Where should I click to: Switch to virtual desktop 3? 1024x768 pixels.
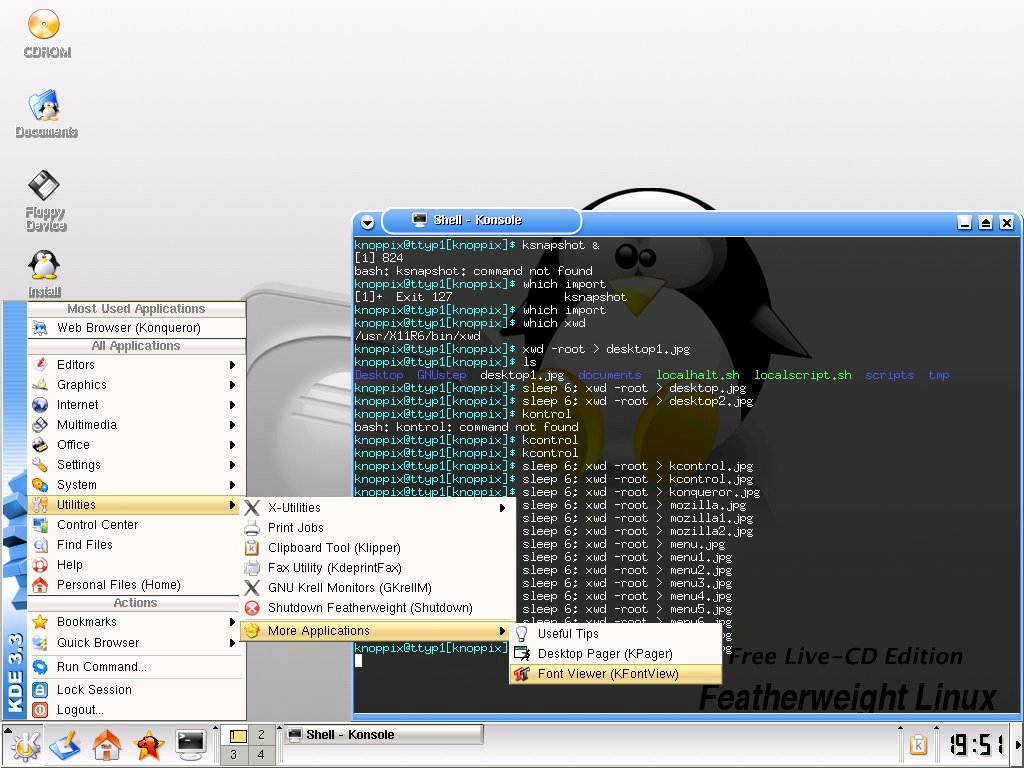(x=234, y=755)
